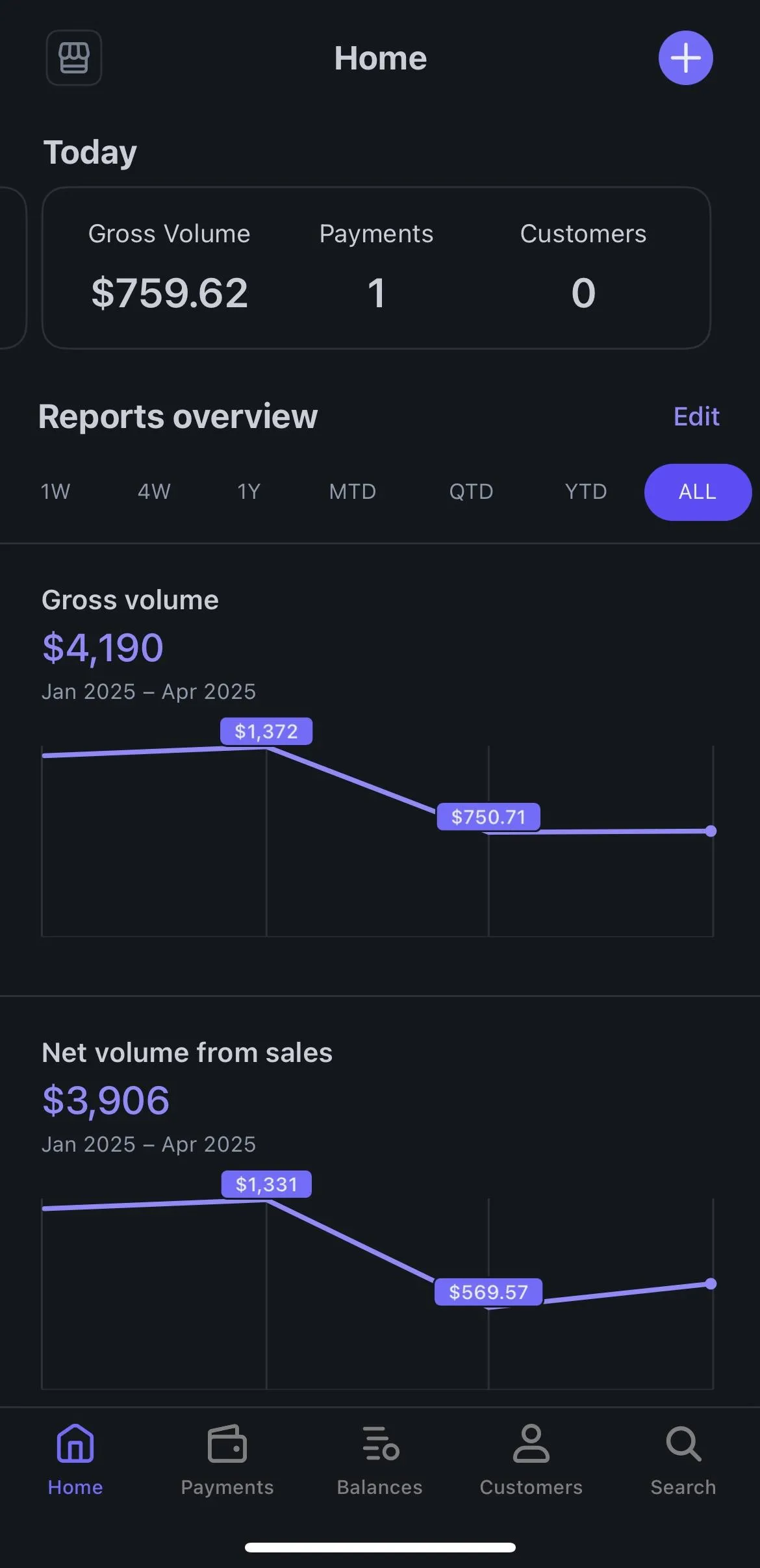
Task: Go to the Balances tab
Action: click(x=379, y=1456)
